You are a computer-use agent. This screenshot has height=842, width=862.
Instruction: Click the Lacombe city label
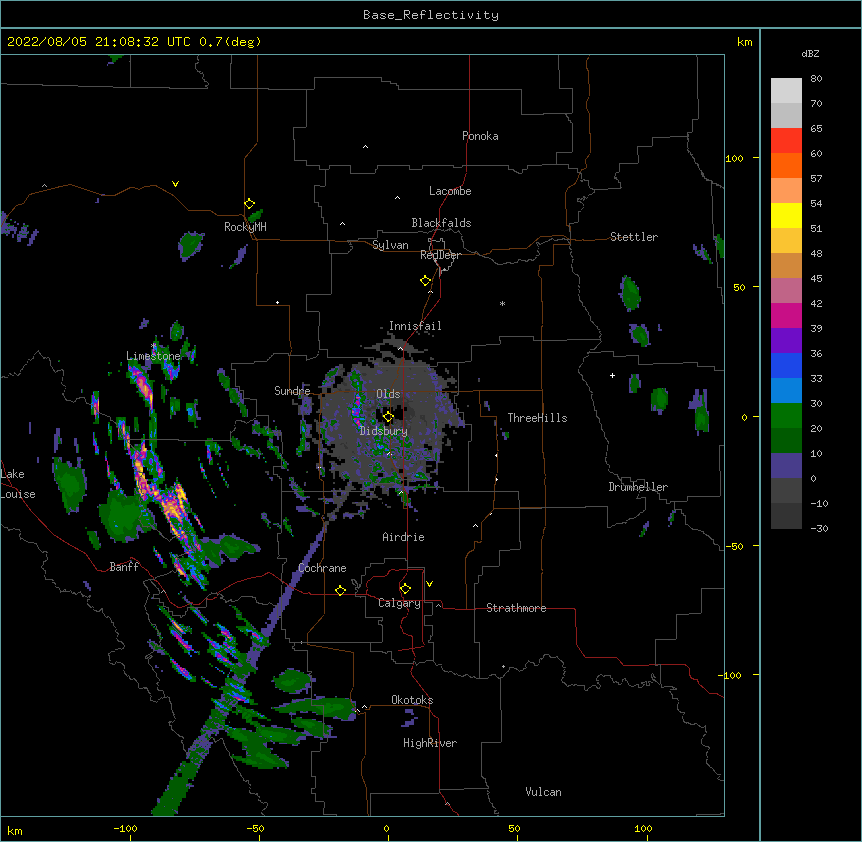click(450, 191)
